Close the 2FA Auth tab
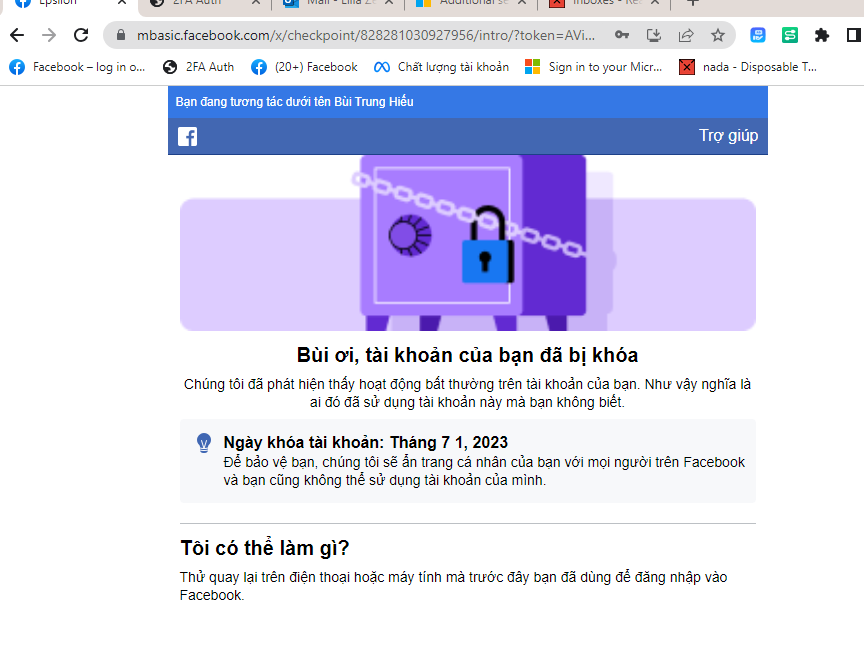 (x=256, y=2)
